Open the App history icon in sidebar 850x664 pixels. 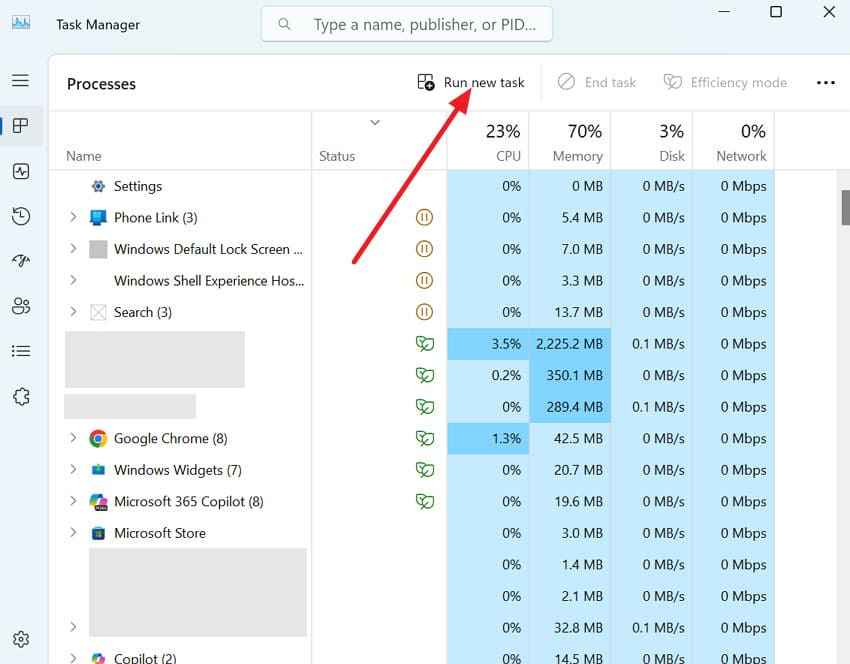(21, 216)
